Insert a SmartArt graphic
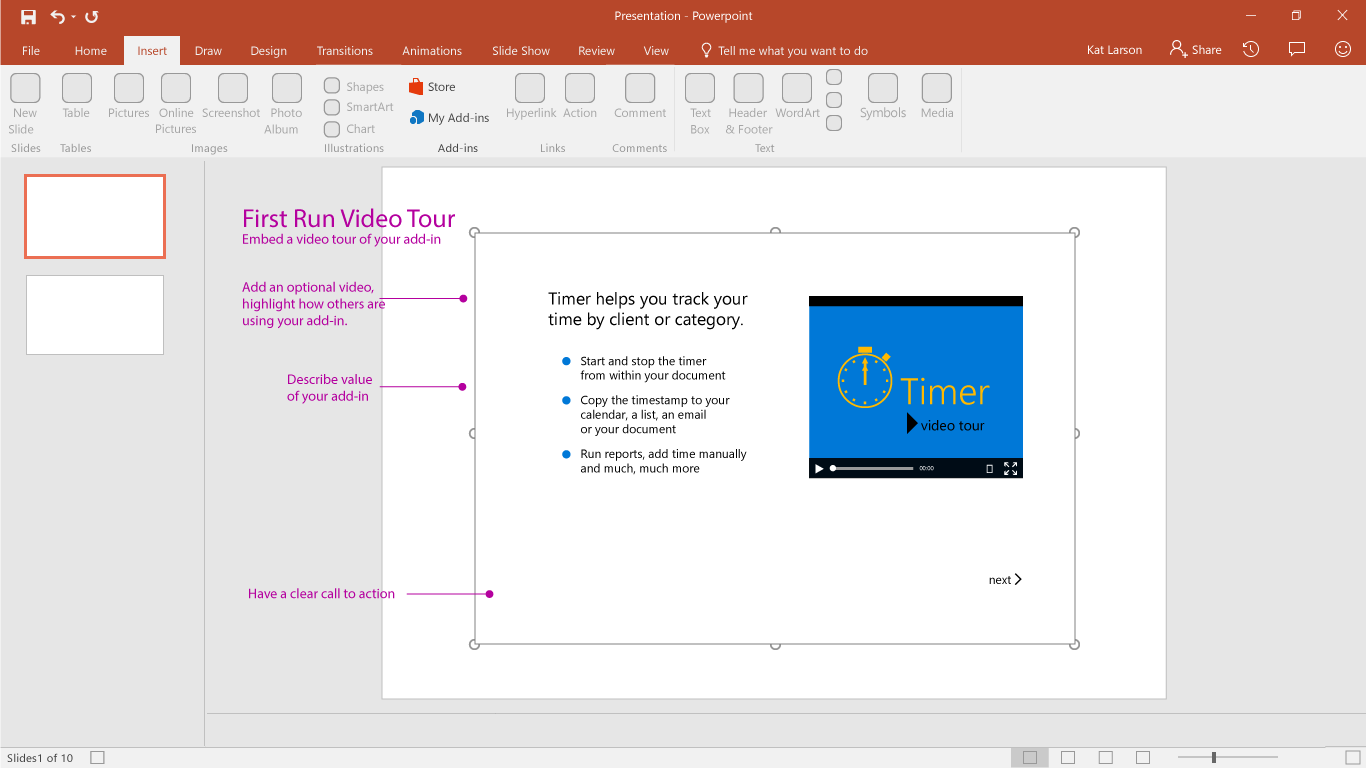Viewport: 1366px width, 768px height. [359, 107]
